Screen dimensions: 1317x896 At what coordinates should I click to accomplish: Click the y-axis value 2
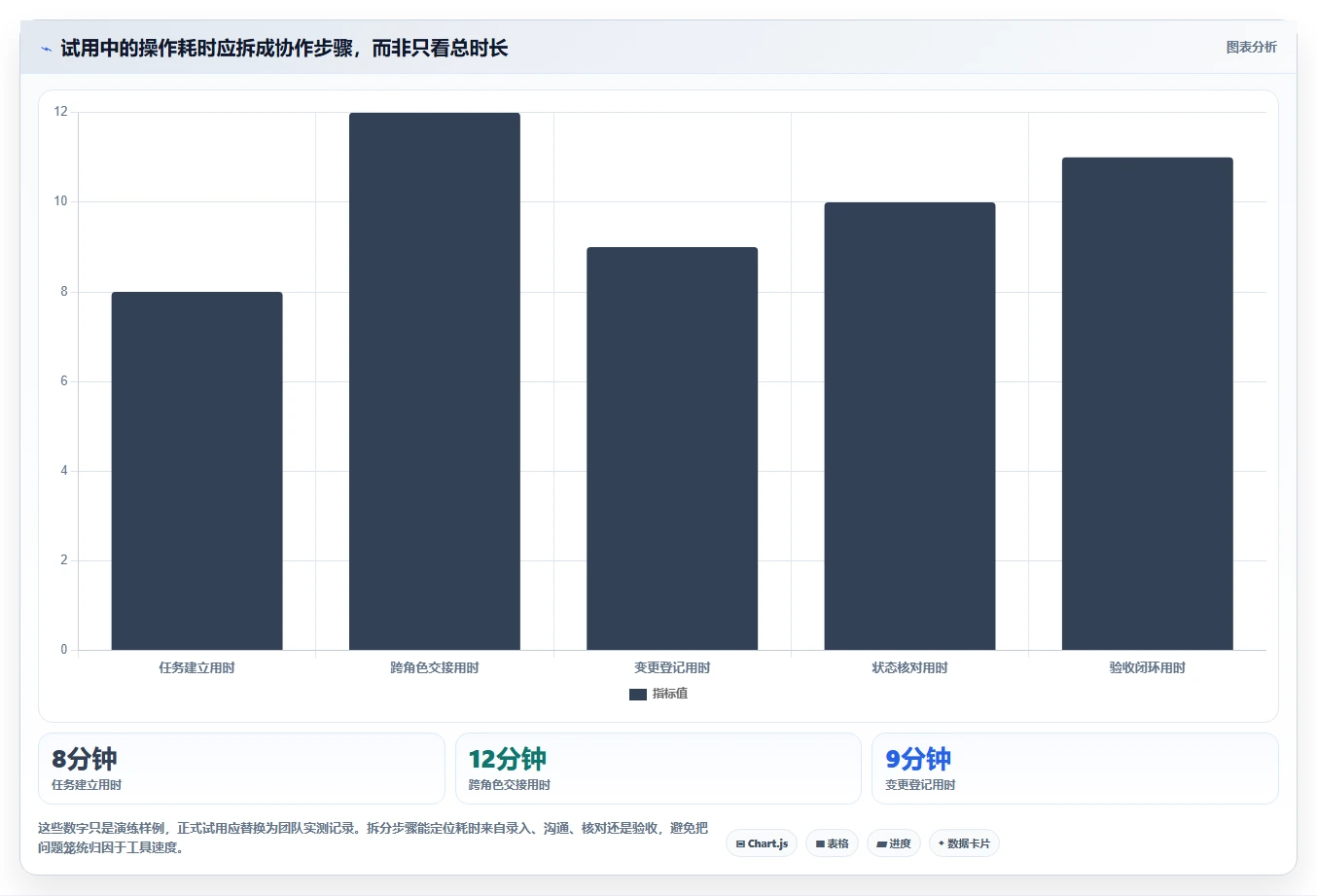pos(64,560)
